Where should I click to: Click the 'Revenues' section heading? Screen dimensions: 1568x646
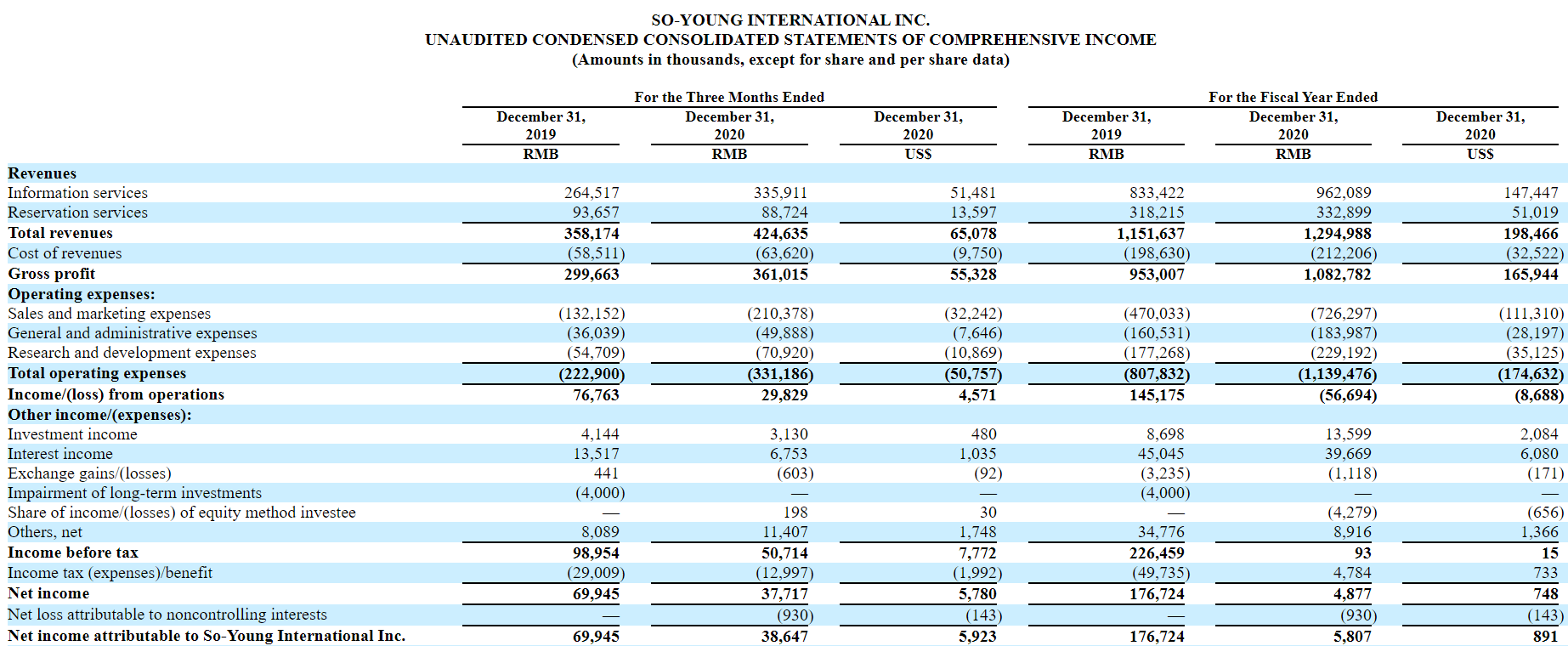[42, 173]
